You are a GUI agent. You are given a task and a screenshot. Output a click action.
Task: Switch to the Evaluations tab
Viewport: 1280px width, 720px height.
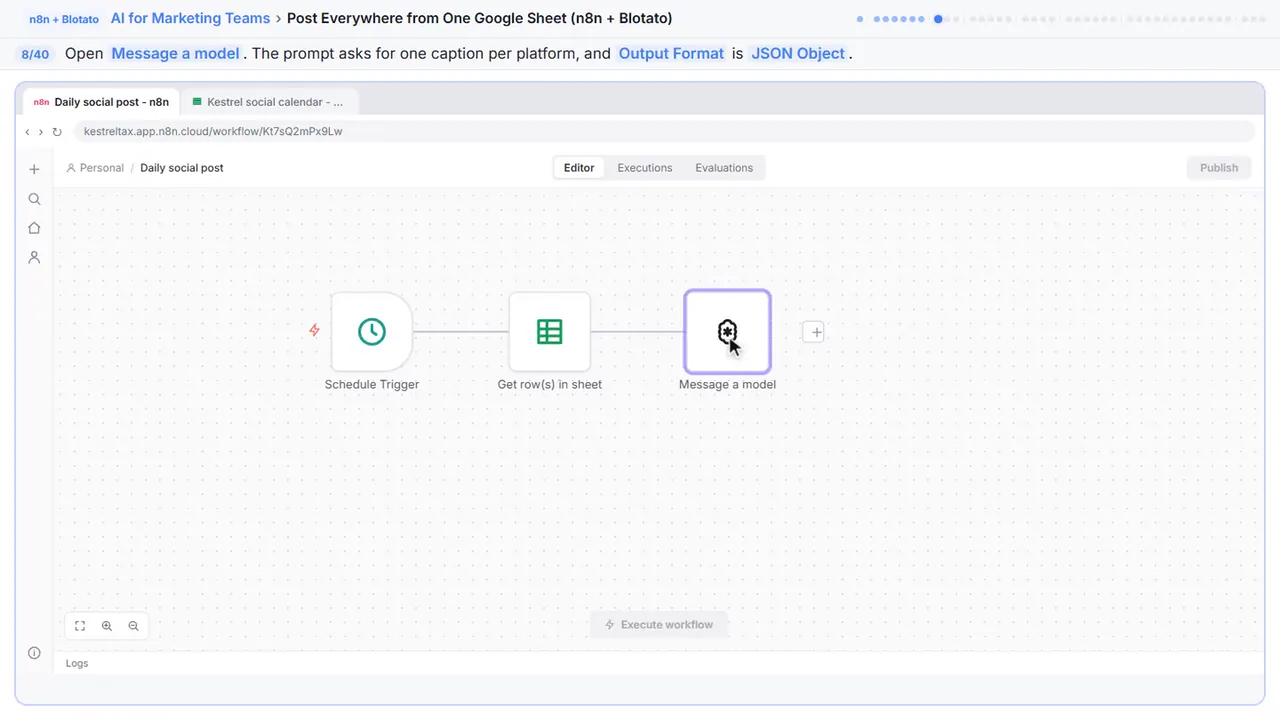pos(724,168)
